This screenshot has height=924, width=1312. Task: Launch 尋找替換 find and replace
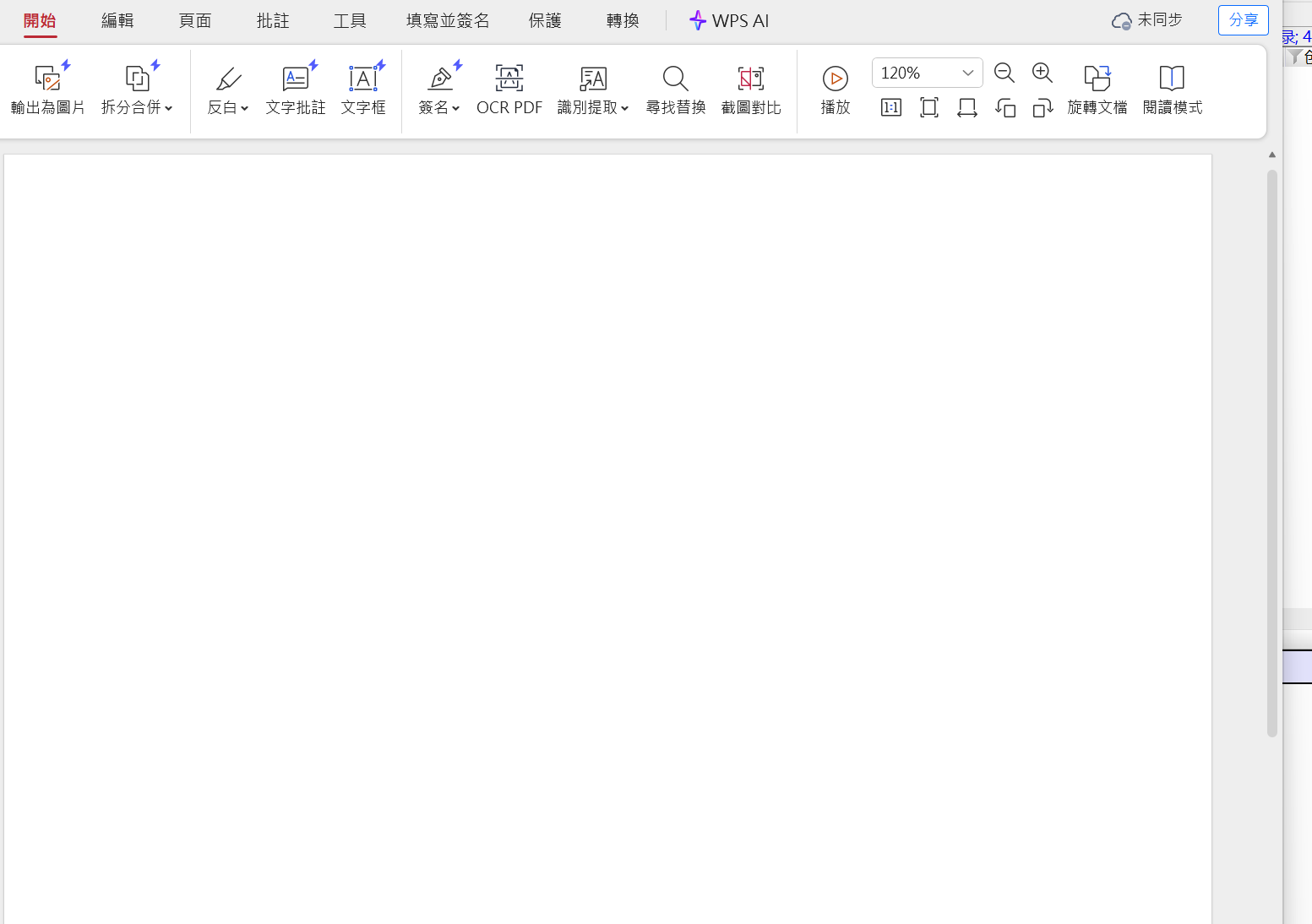coord(675,89)
